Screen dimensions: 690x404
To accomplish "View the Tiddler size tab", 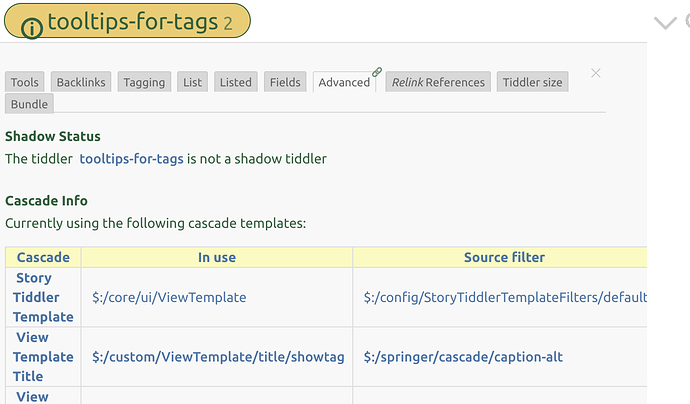I will tap(532, 82).
